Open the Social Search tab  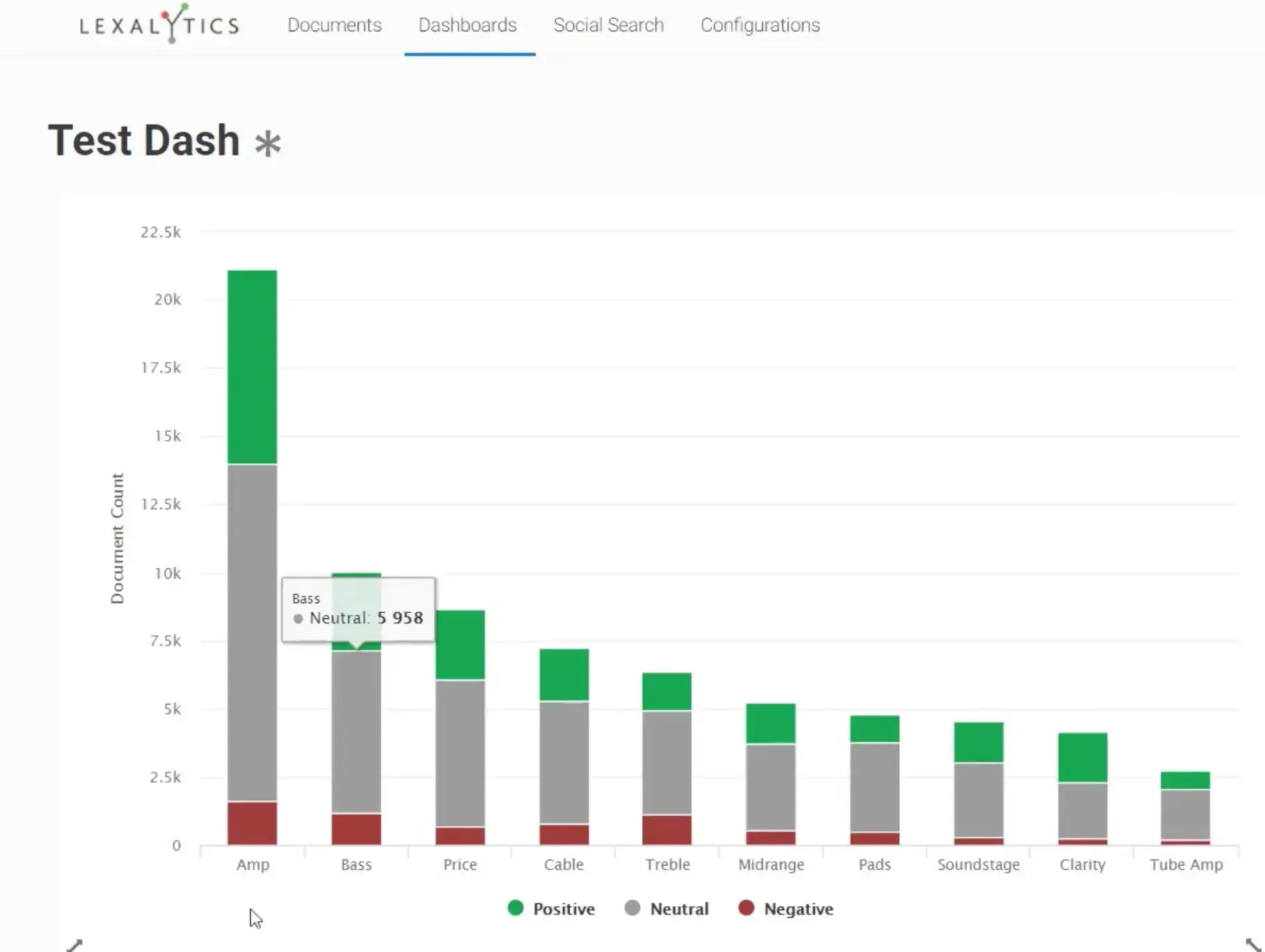pos(608,25)
